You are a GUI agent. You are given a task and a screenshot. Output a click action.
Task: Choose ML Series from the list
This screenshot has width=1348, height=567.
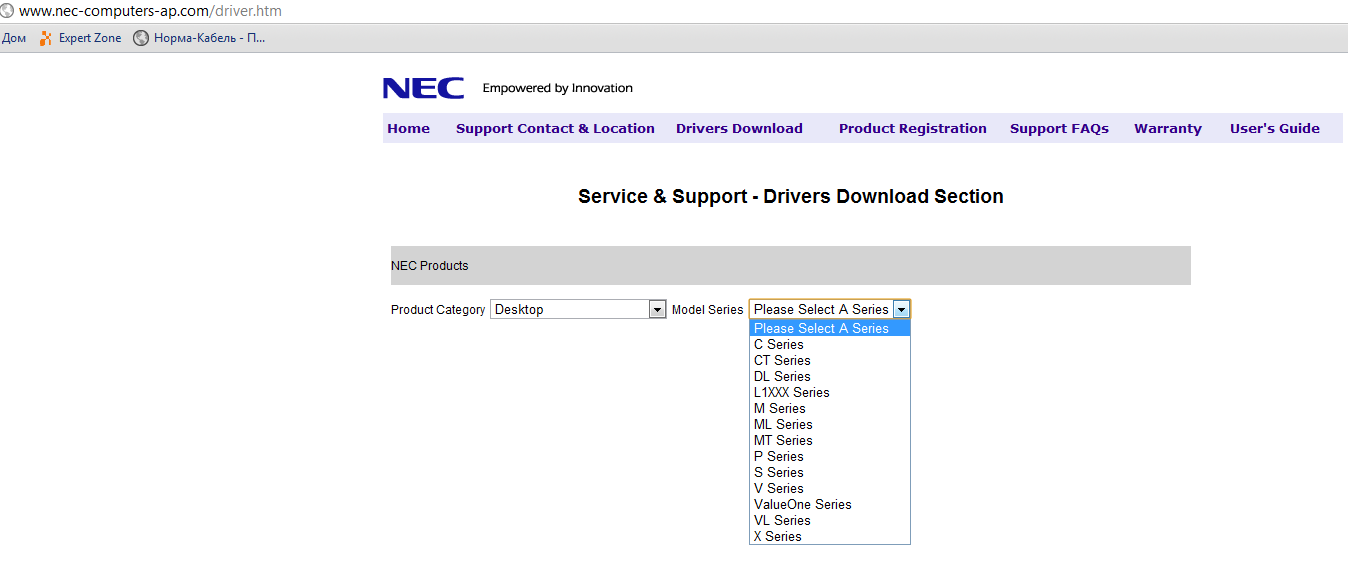pos(830,424)
